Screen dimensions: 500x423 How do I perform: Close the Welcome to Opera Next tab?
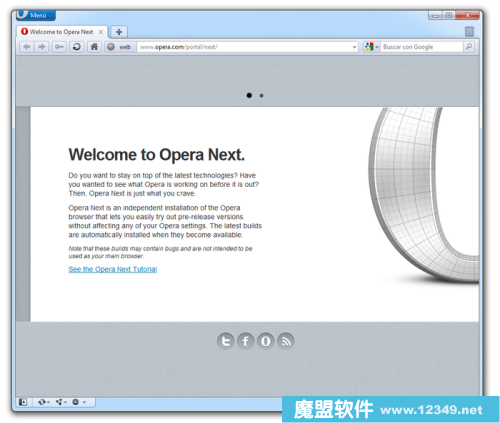[101, 32]
